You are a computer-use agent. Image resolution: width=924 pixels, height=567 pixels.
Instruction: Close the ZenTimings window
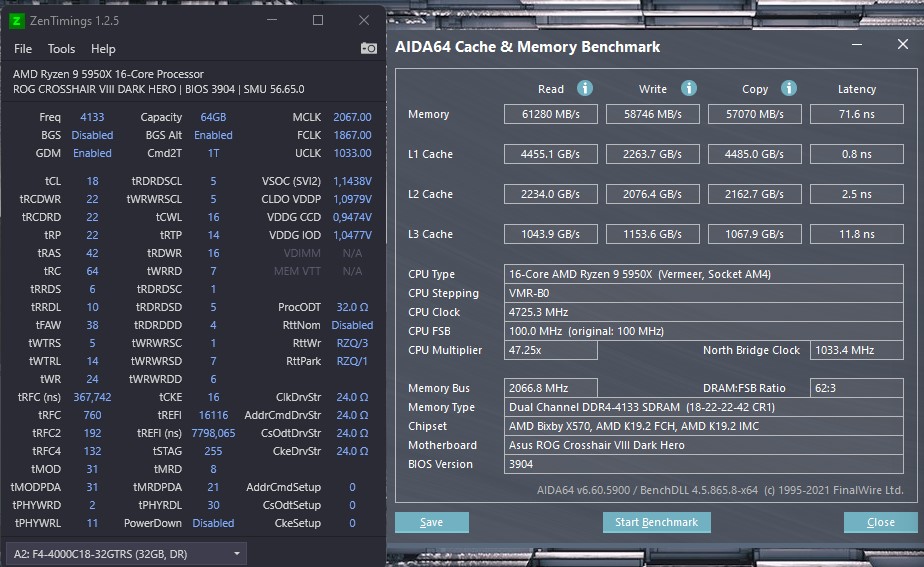[364, 20]
